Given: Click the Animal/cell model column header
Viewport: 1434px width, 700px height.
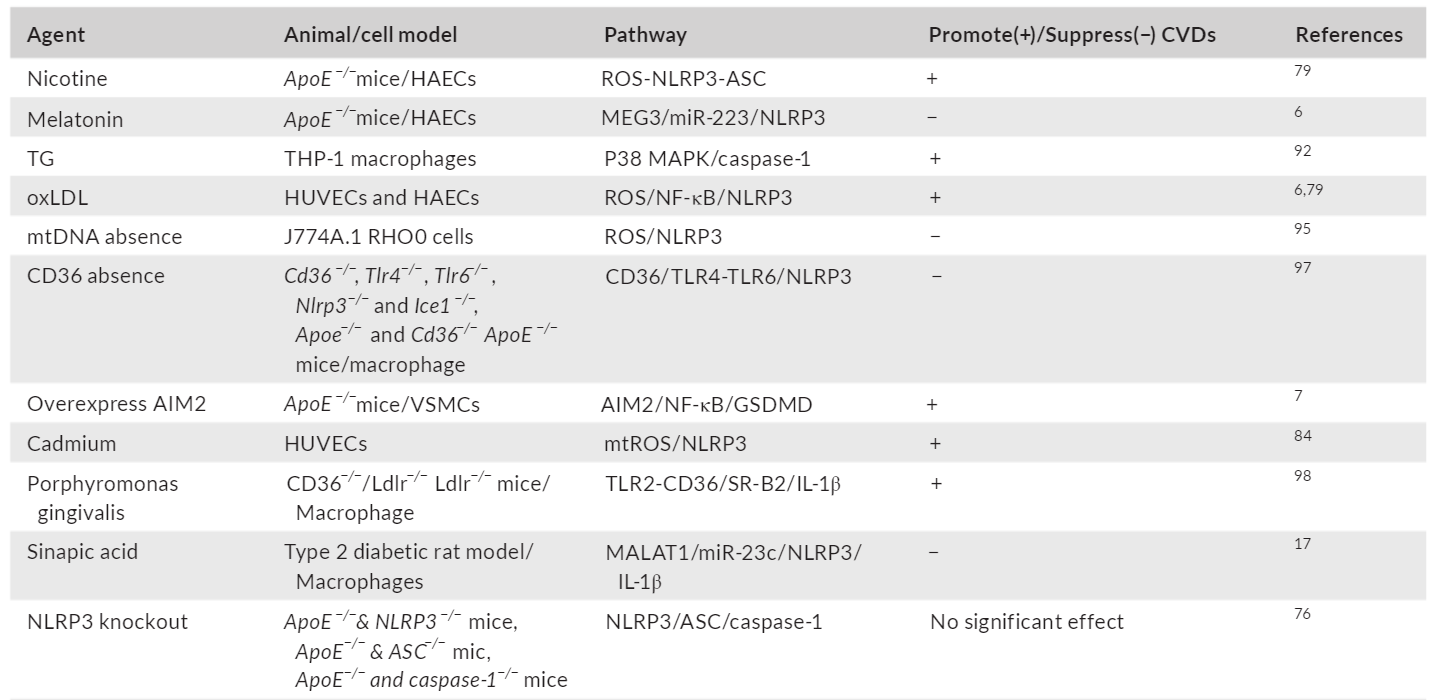Looking at the screenshot, I should pyautogui.click(x=370, y=35).
